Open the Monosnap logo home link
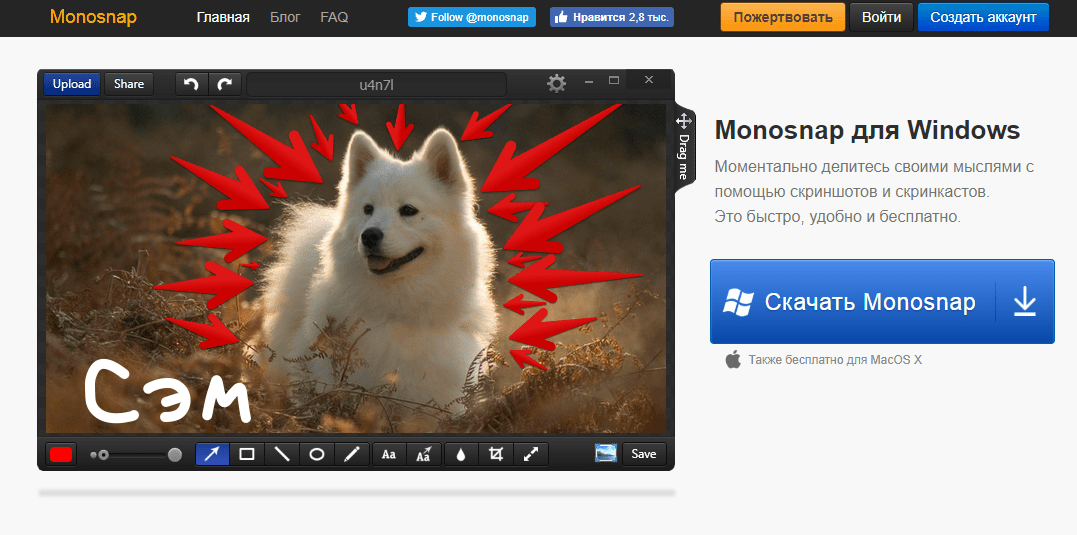 [93, 17]
